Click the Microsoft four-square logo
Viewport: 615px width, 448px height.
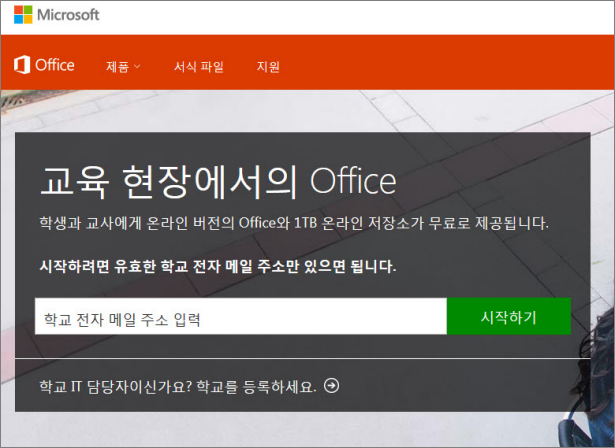point(23,15)
